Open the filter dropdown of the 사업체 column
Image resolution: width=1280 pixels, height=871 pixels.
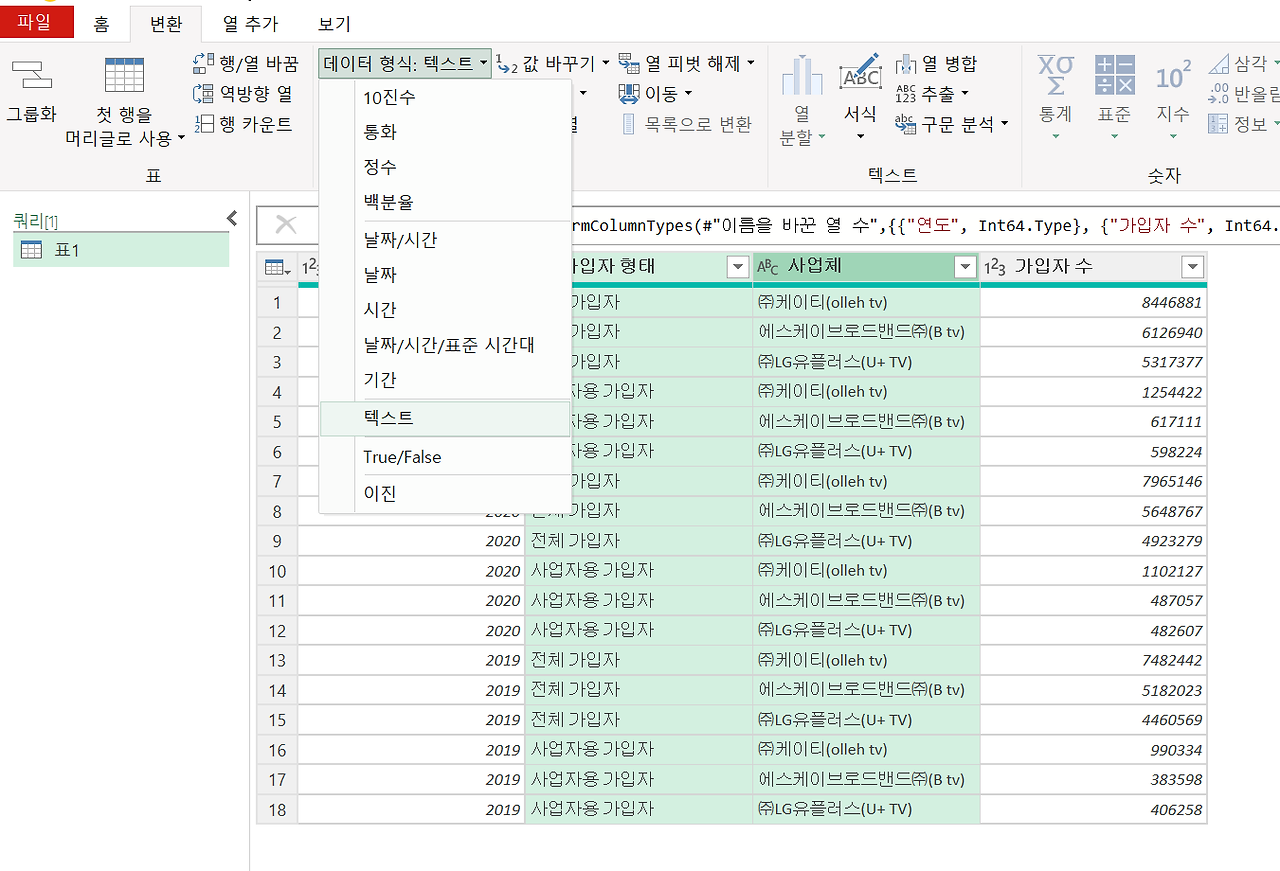pos(965,267)
